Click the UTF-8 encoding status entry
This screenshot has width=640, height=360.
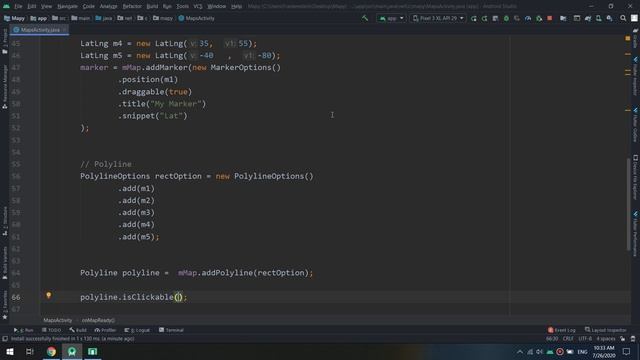(585, 339)
